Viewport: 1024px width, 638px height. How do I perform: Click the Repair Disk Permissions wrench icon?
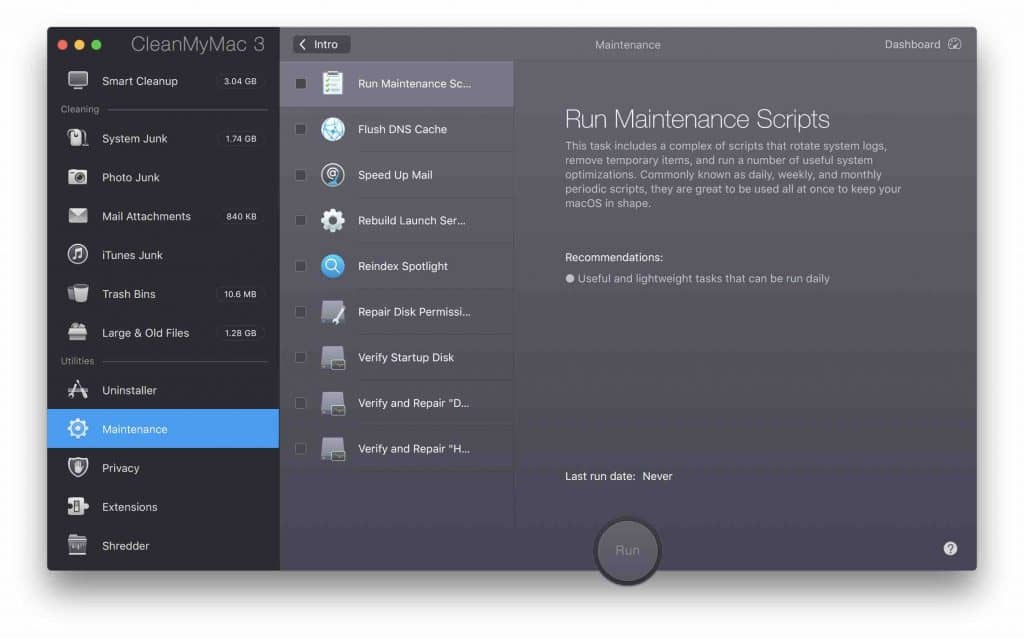click(x=333, y=311)
